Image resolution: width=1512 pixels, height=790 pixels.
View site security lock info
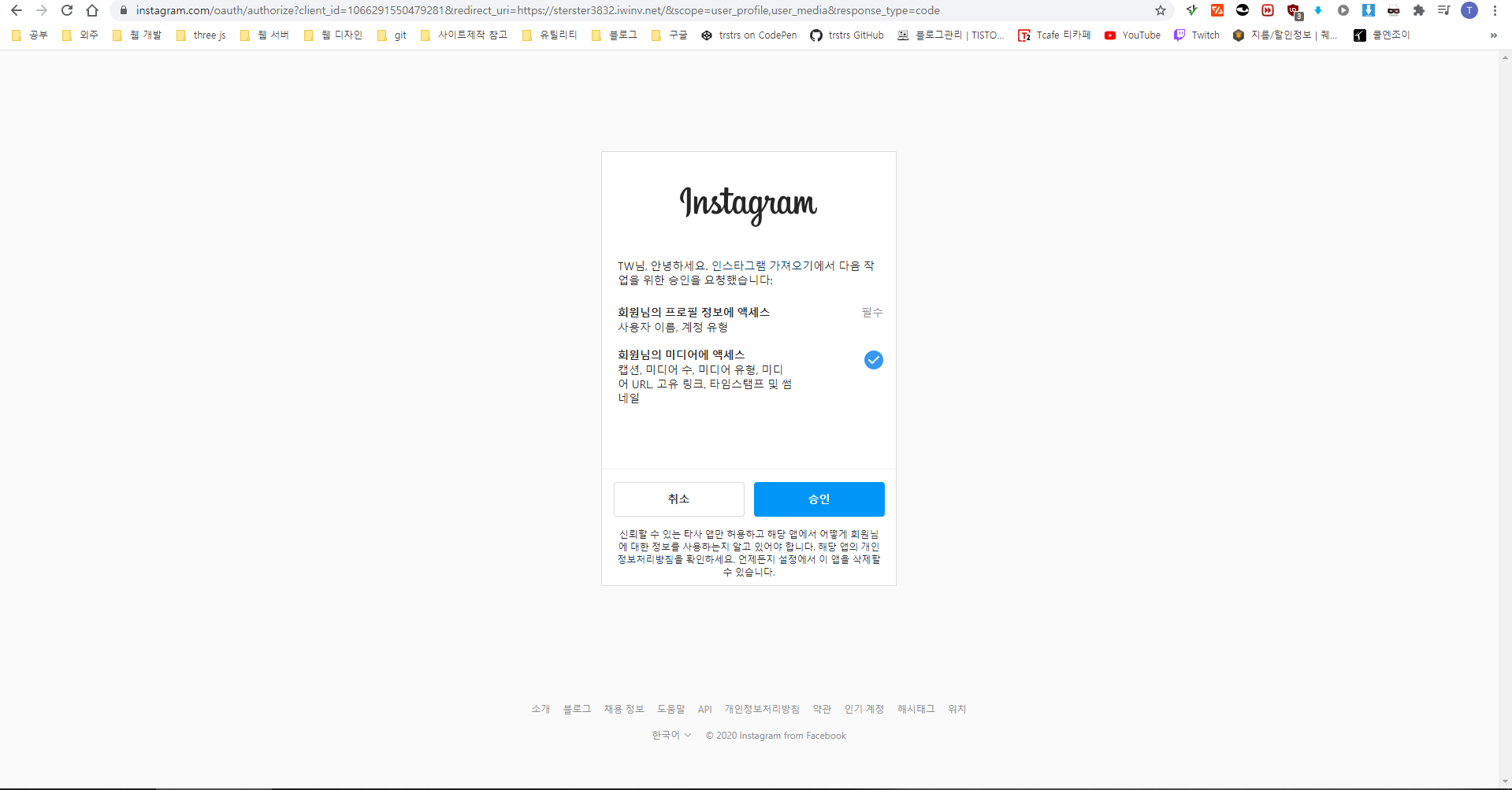(x=123, y=10)
